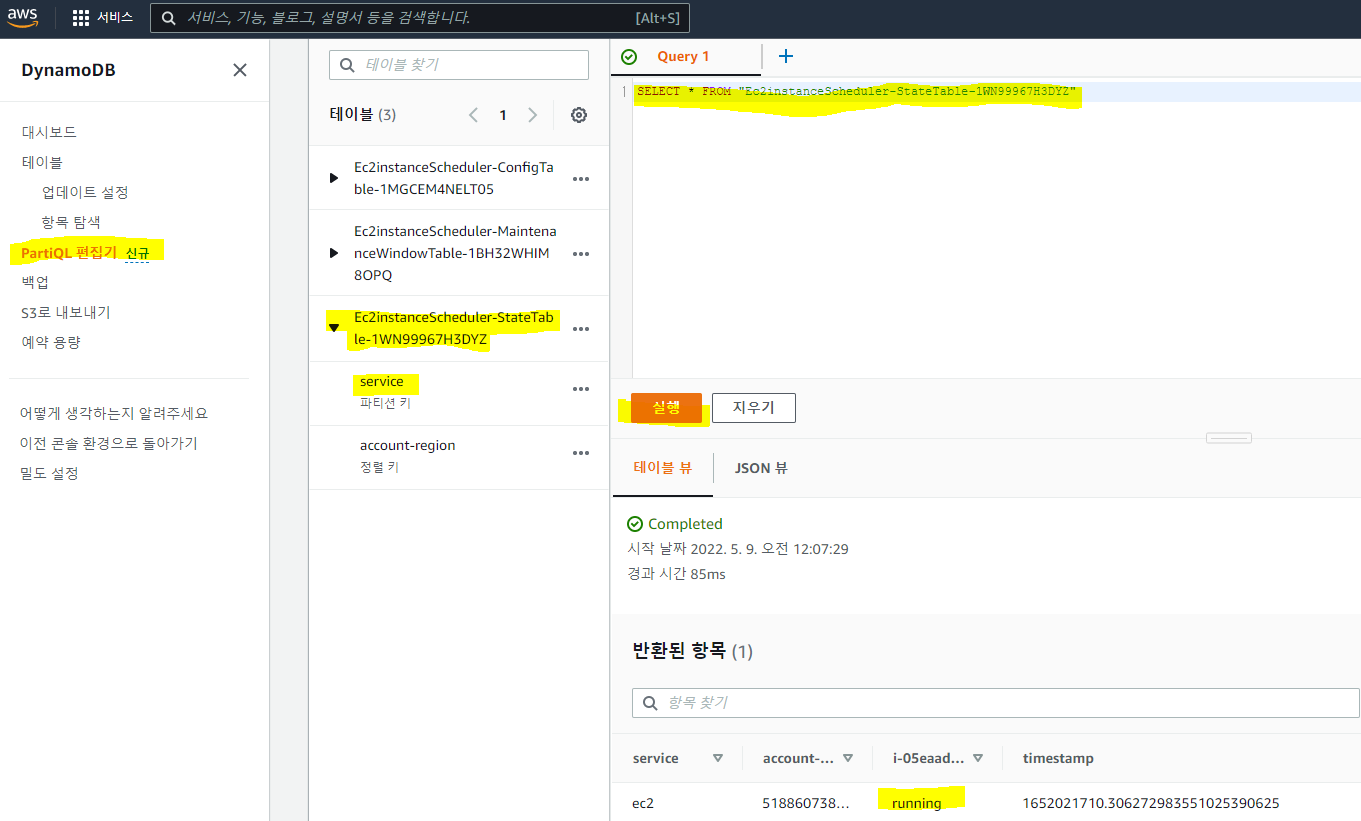Open actions menu for StateTable
The width and height of the screenshot is (1361, 821).
(581, 329)
